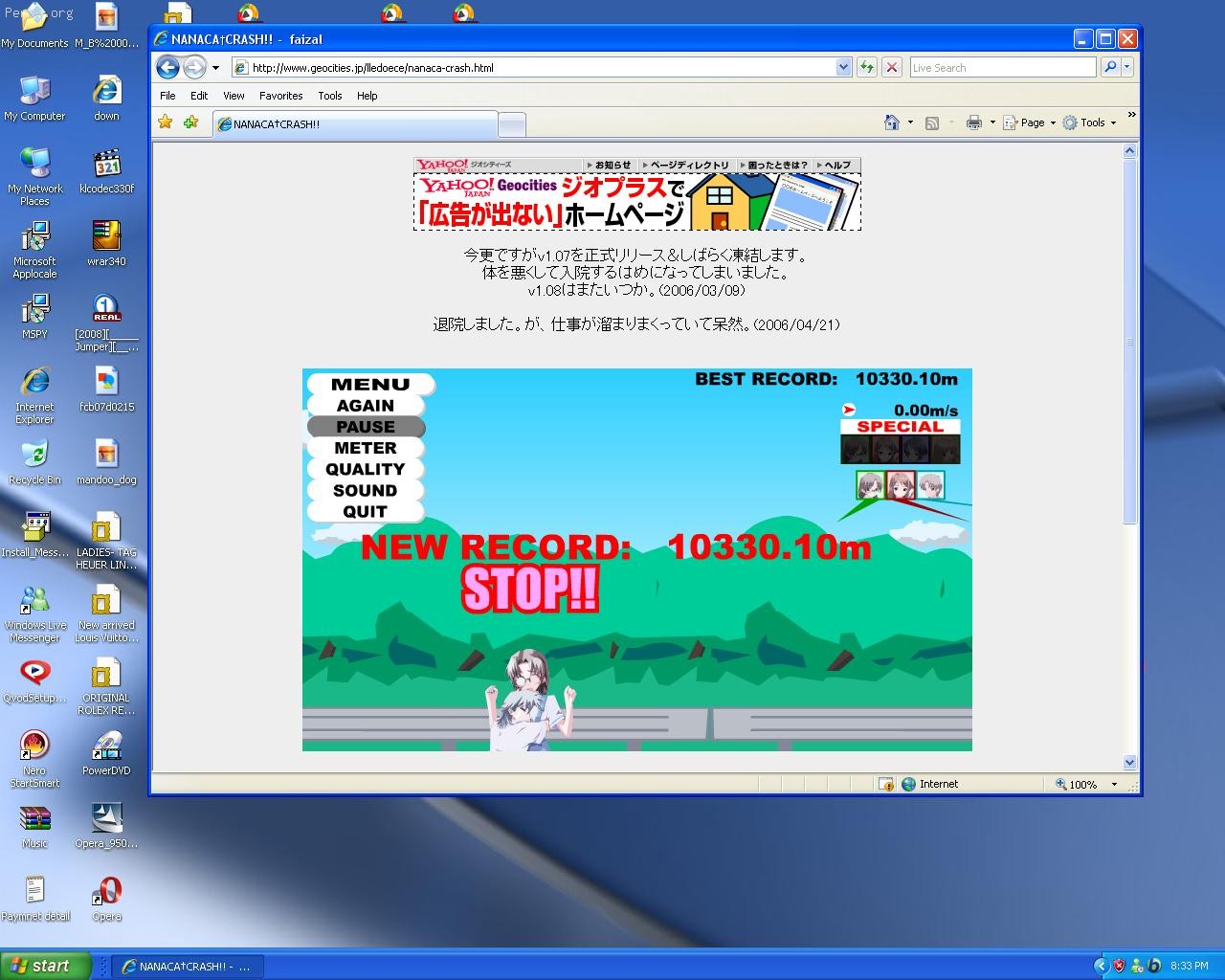Open PowerDVD desktop icon
Viewport: 1225px width, 980px height.
(106, 752)
